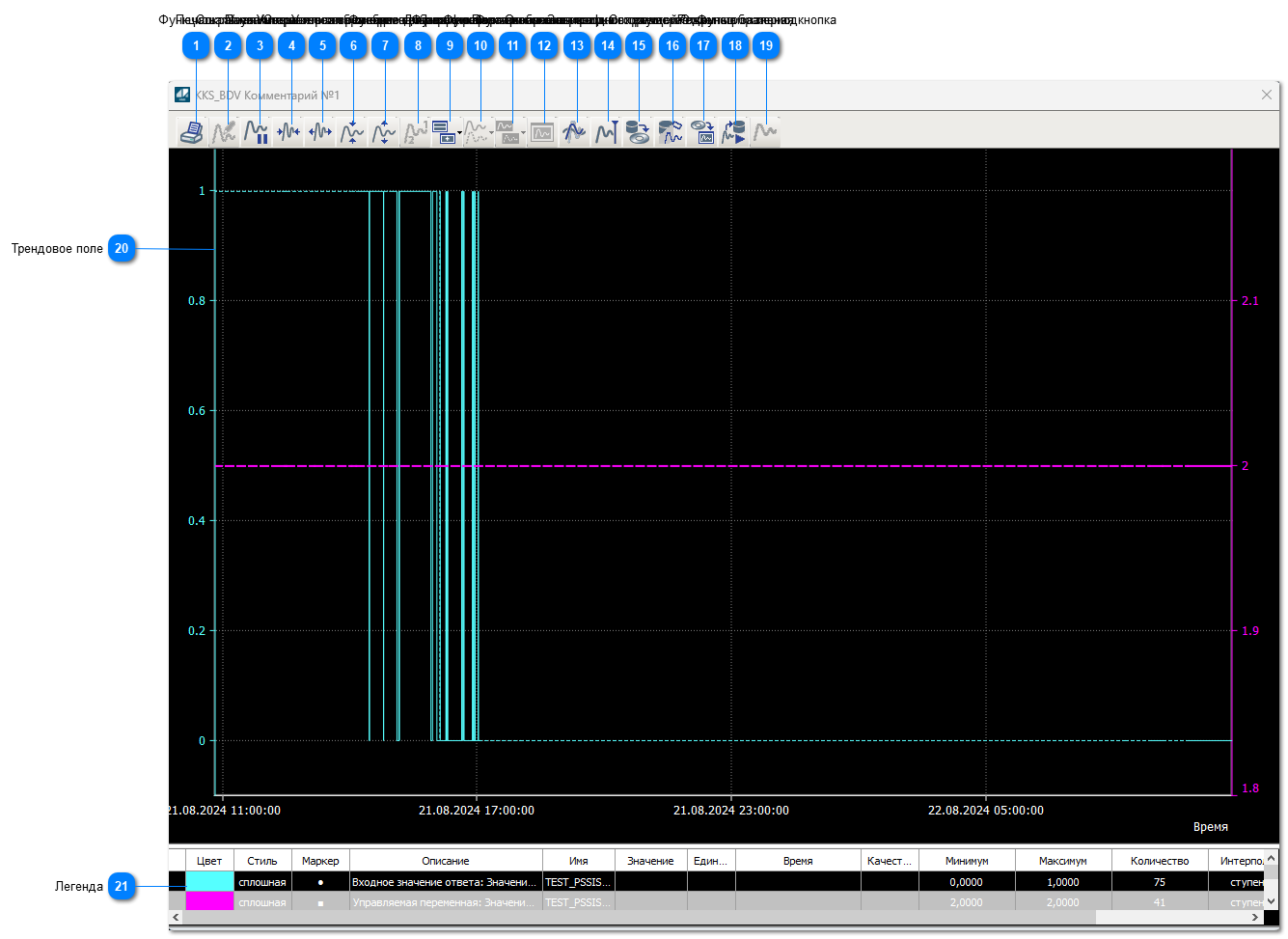Image resolution: width=1288 pixels, height=939 pixels.
Task: Click the Описание column header
Action: [x=446, y=861]
